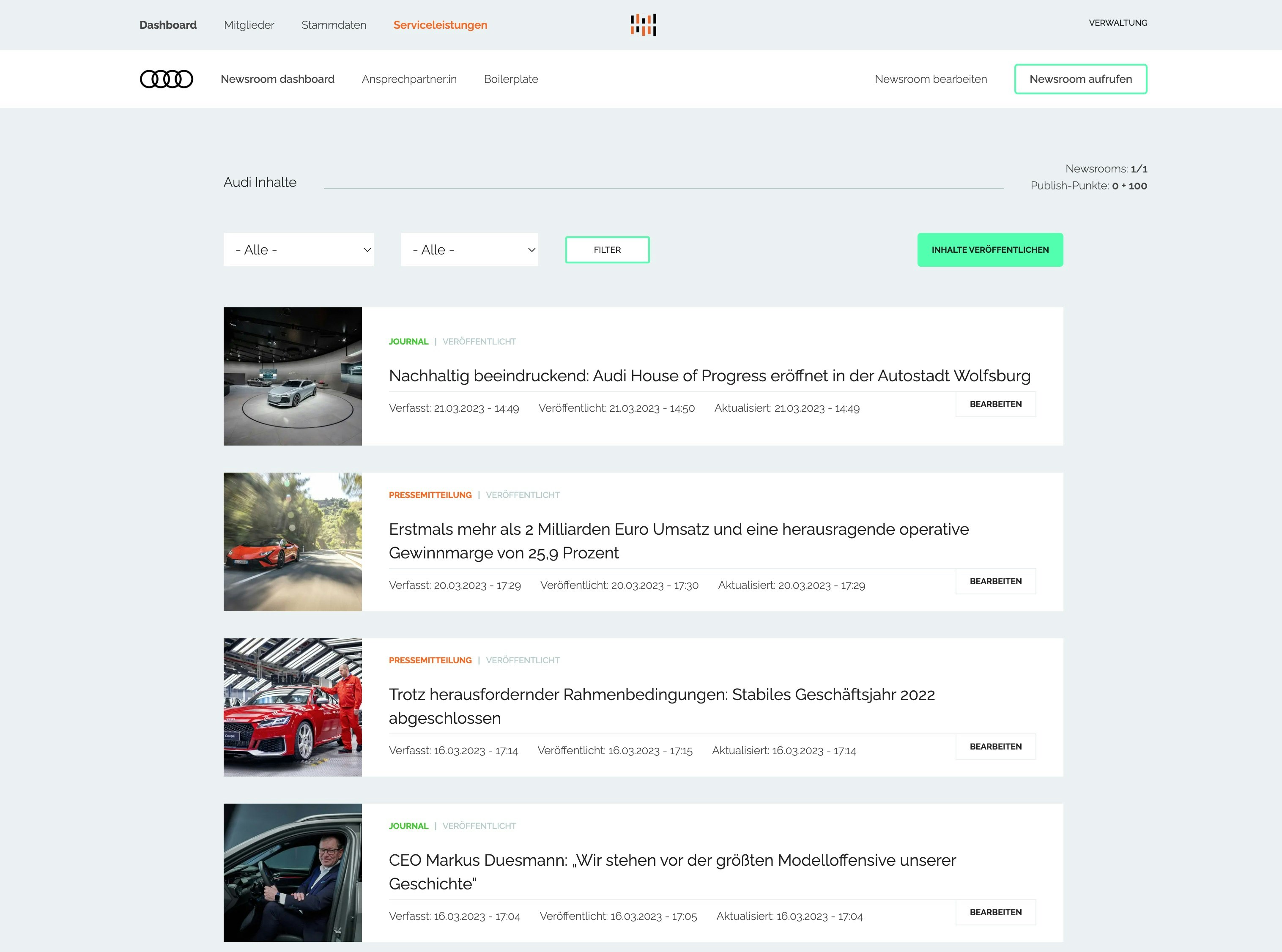This screenshot has width=1282, height=952.
Task: Open 'Trotz herausfordernder Rahmenbedingungen' article title
Action: [662, 706]
